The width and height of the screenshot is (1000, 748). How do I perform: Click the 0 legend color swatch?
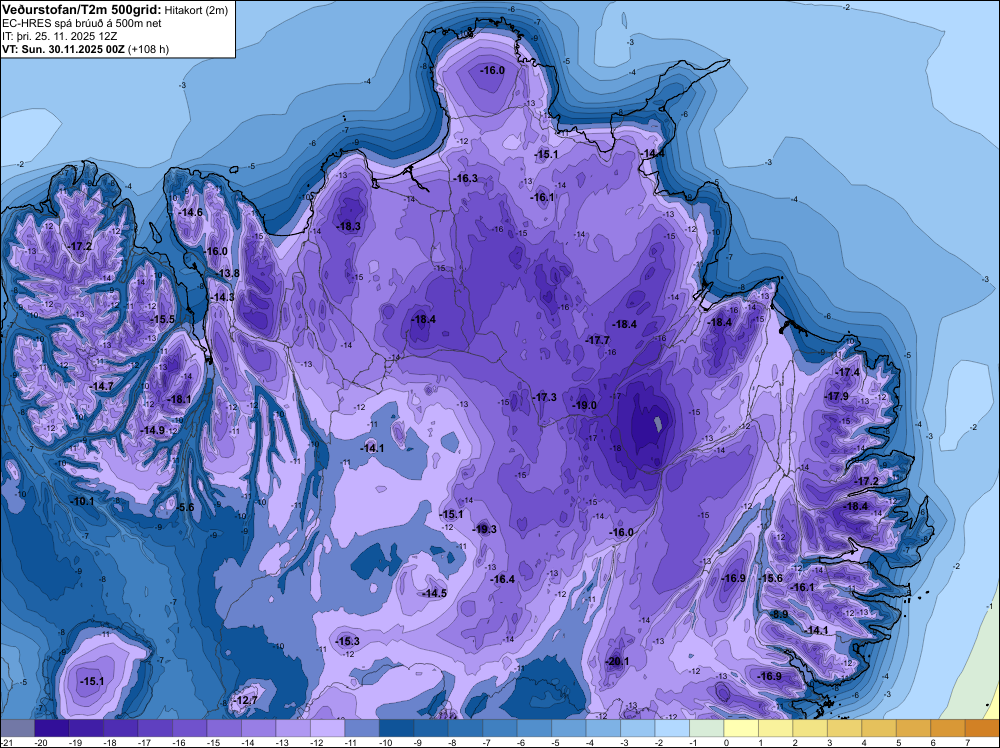pyautogui.click(x=741, y=728)
